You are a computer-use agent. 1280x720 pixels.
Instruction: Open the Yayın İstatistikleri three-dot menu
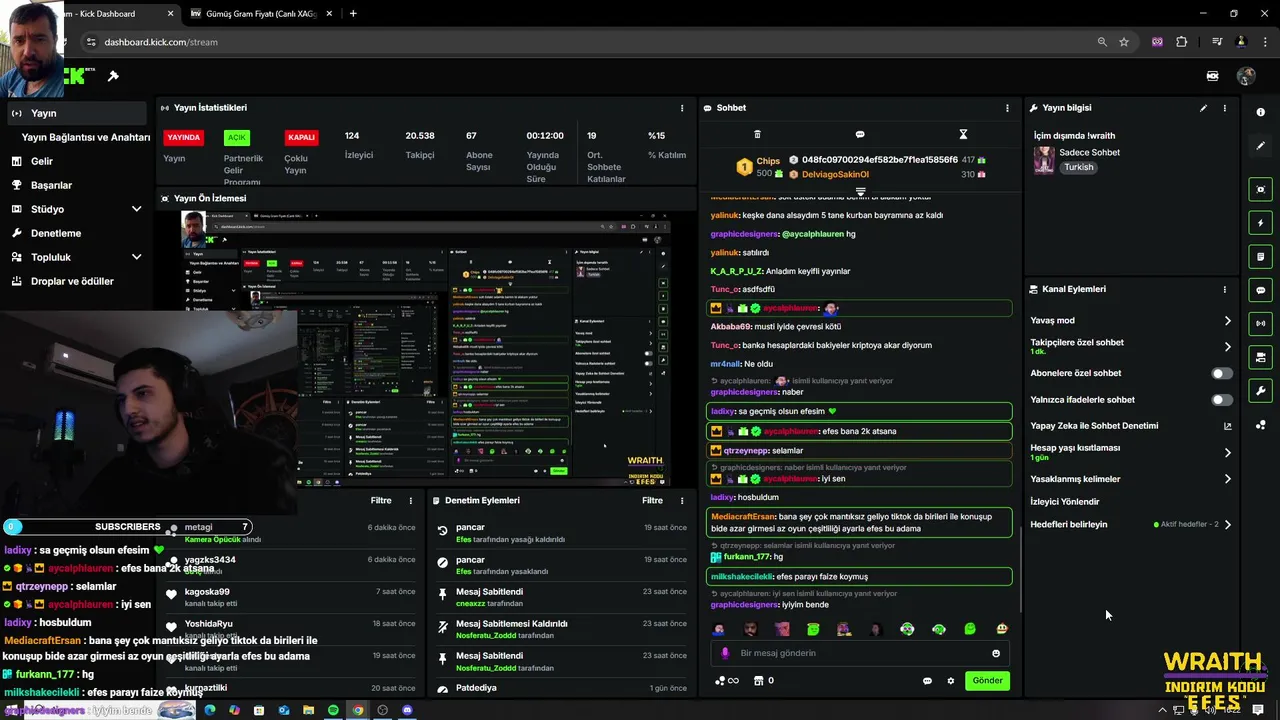(682, 108)
